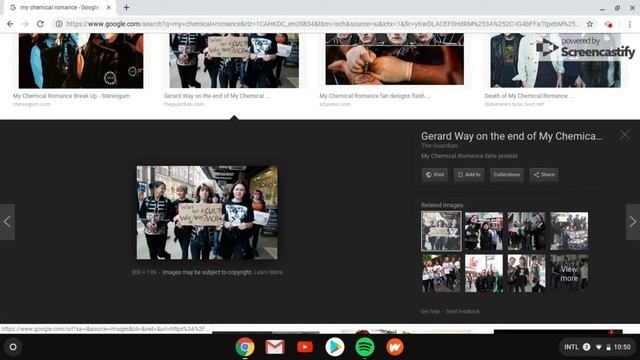Click the Add to button
The image size is (640, 360).
coord(469,175)
